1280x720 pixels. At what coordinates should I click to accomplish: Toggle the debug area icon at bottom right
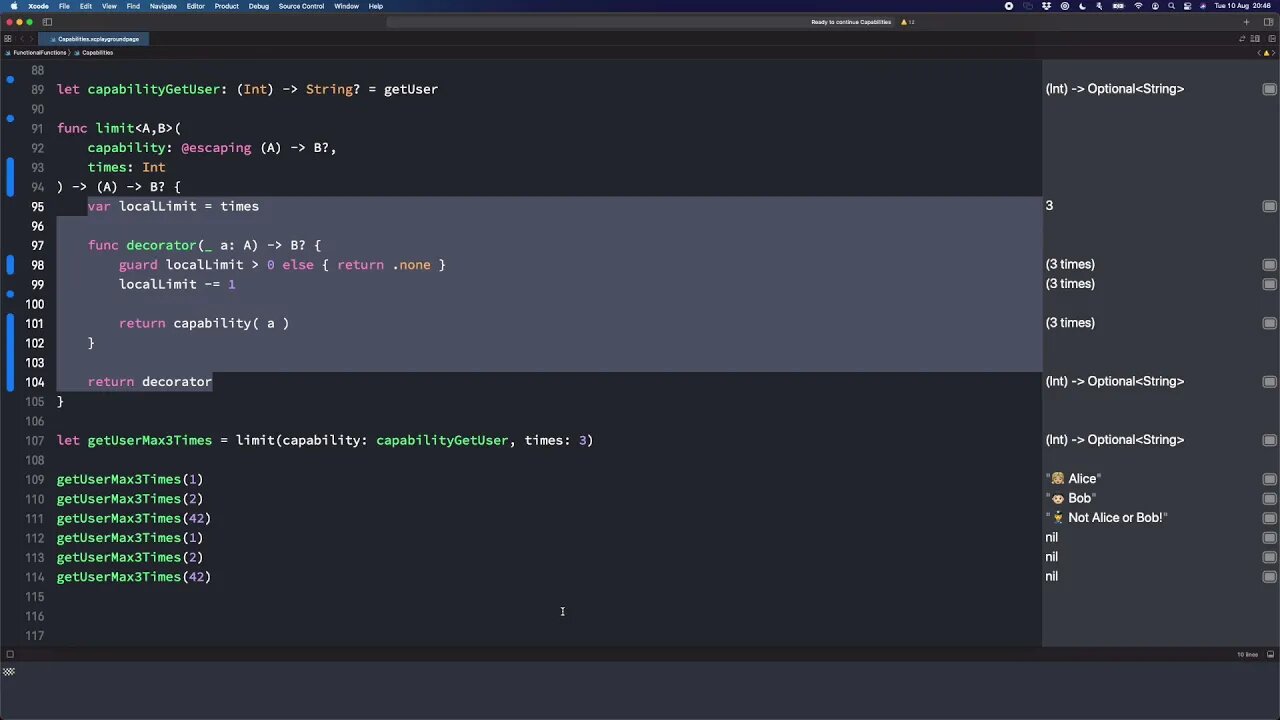(x=1271, y=655)
